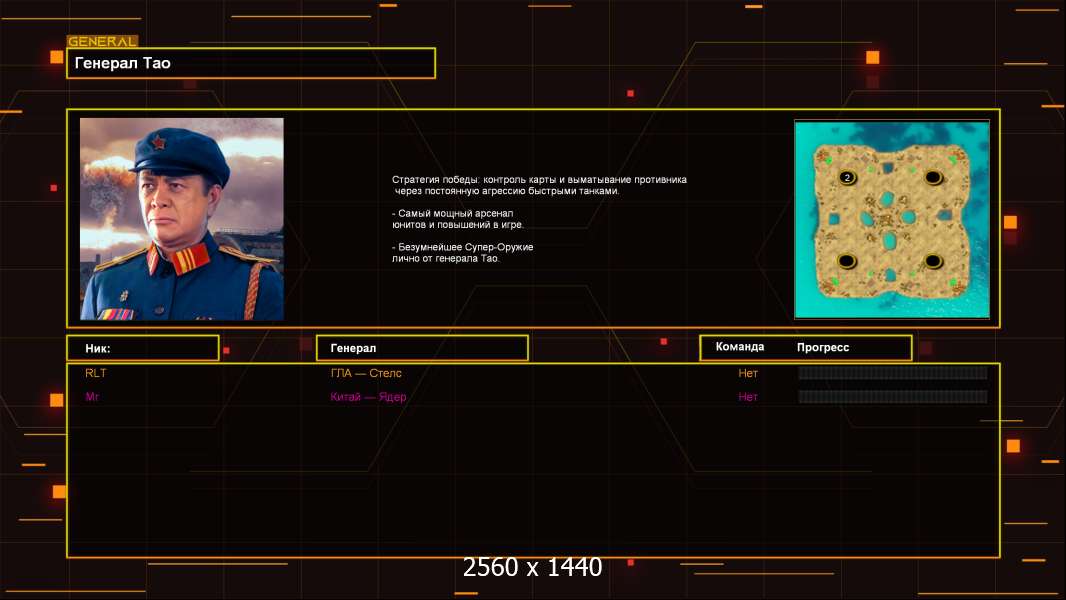The height and width of the screenshot is (600, 1066).
Task: Click the desert island map preview
Action: tap(892, 219)
